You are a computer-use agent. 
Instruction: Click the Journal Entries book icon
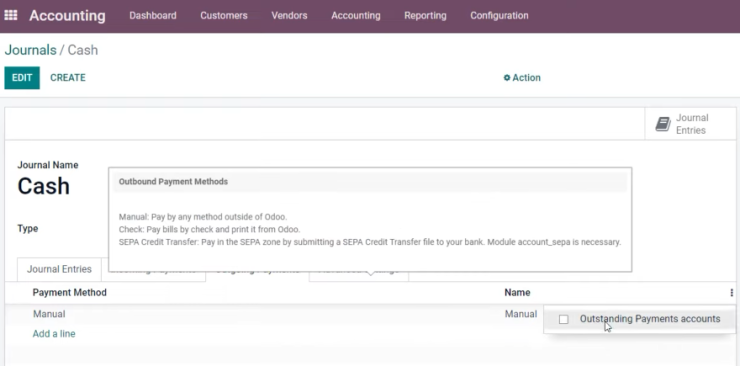tap(663, 124)
